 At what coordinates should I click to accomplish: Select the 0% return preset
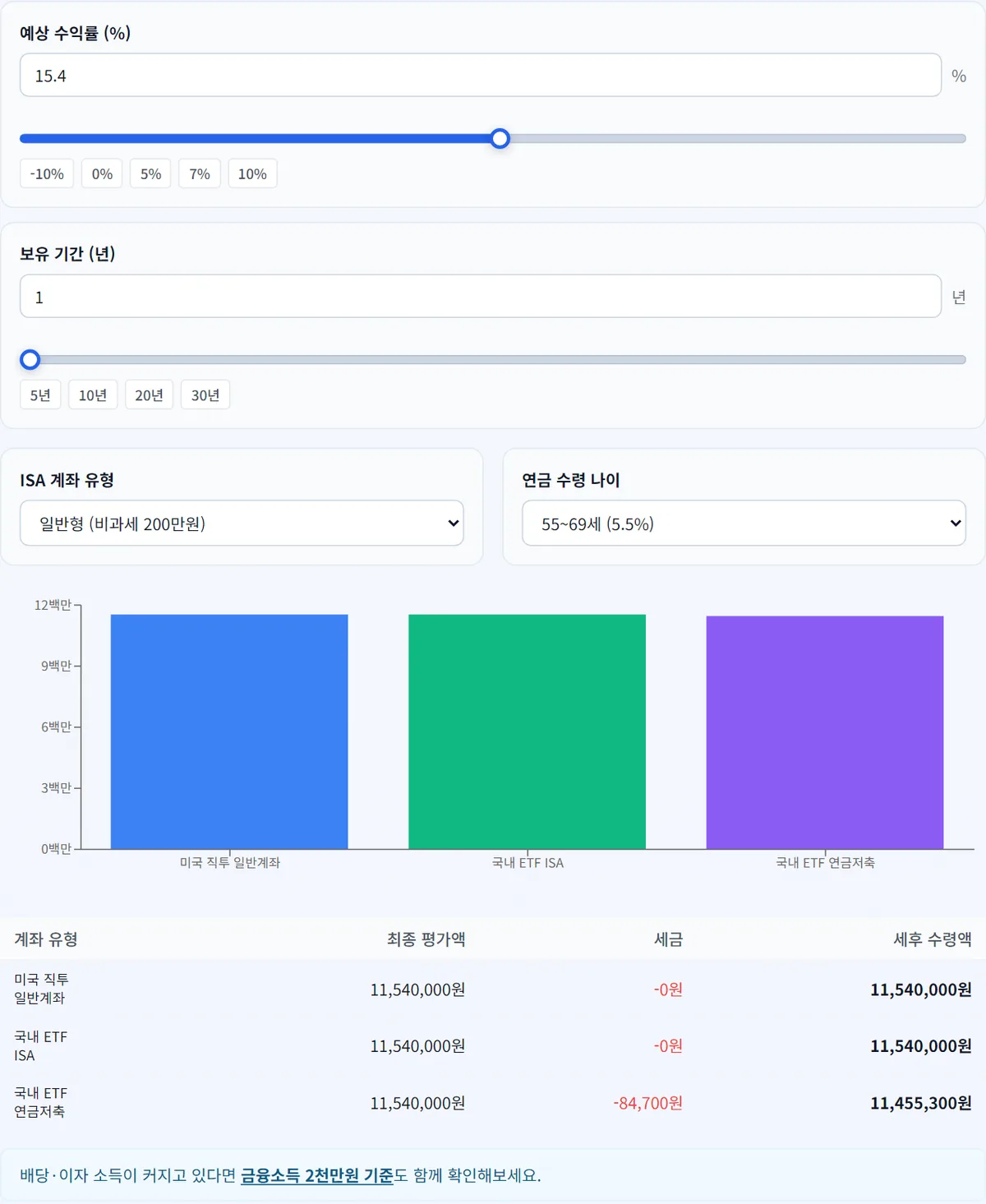(x=102, y=174)
